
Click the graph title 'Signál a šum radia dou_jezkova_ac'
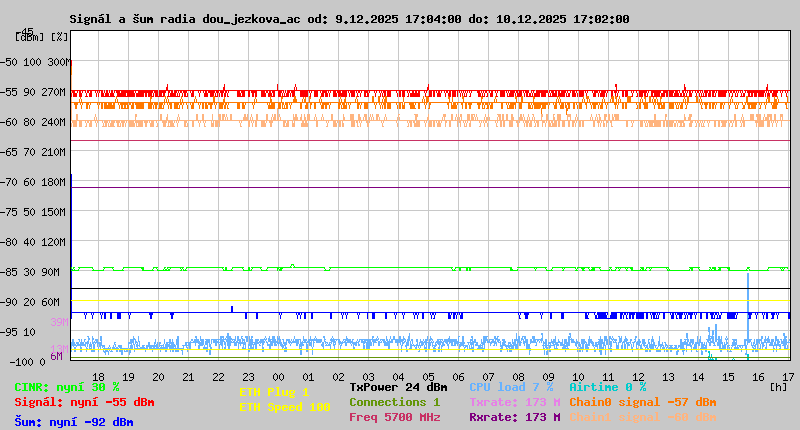(x=185, y=19)
